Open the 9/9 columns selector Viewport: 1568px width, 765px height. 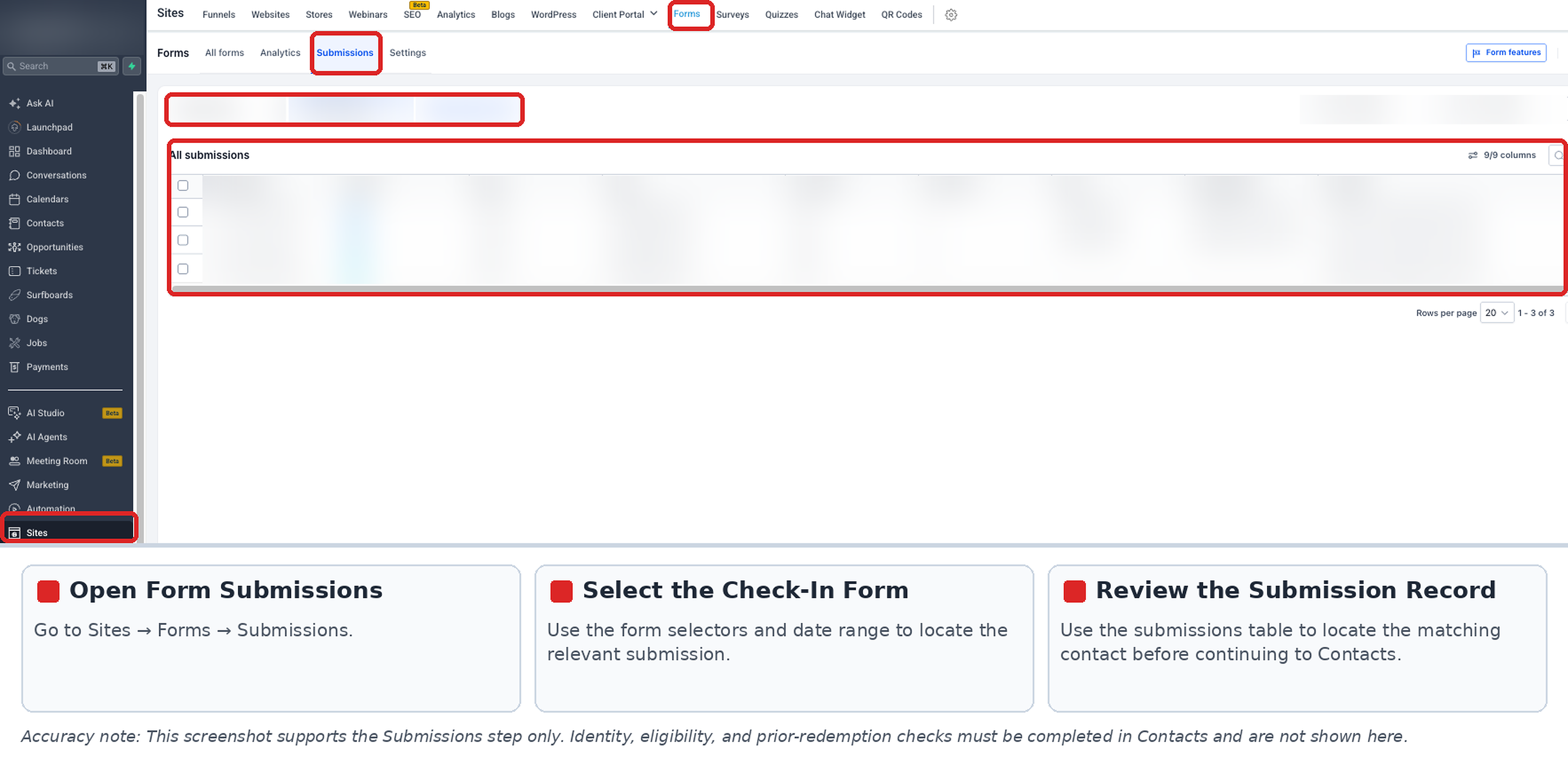coord(1502,155)
